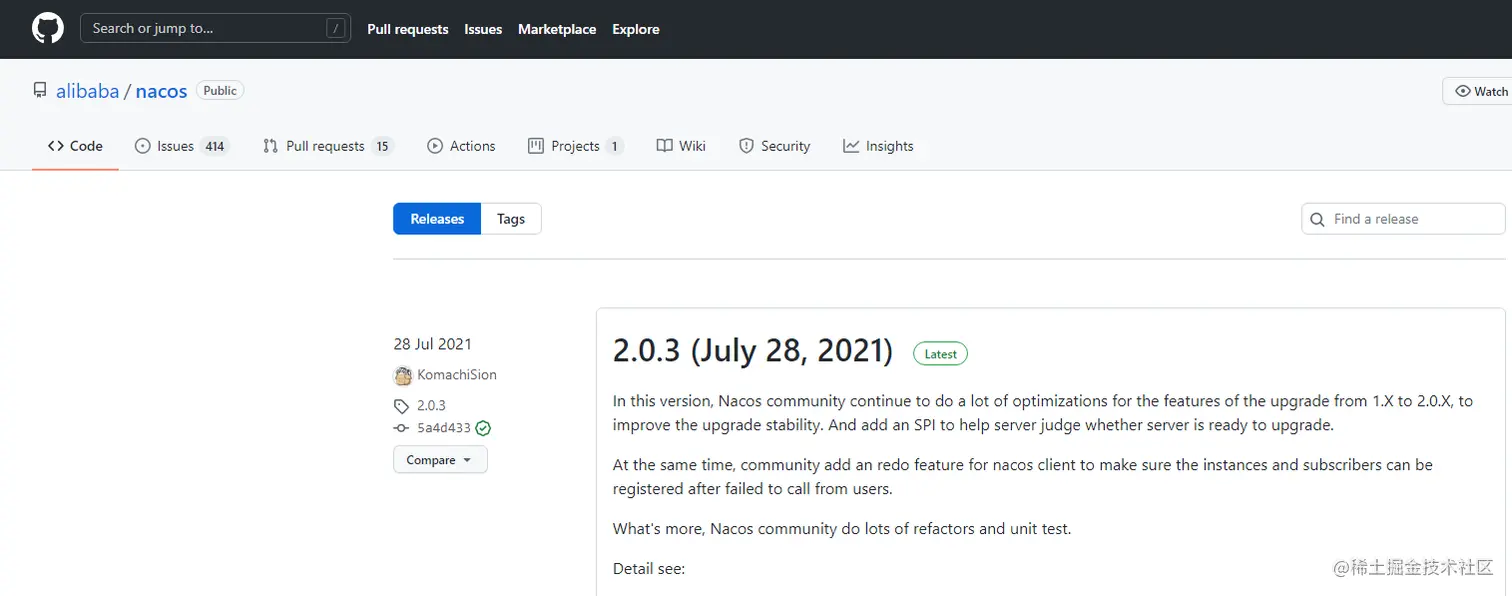The width and height of the screenshot is (1512, 596).
Task: Open the KomachiSion author profile link
Action: point(457,375)
